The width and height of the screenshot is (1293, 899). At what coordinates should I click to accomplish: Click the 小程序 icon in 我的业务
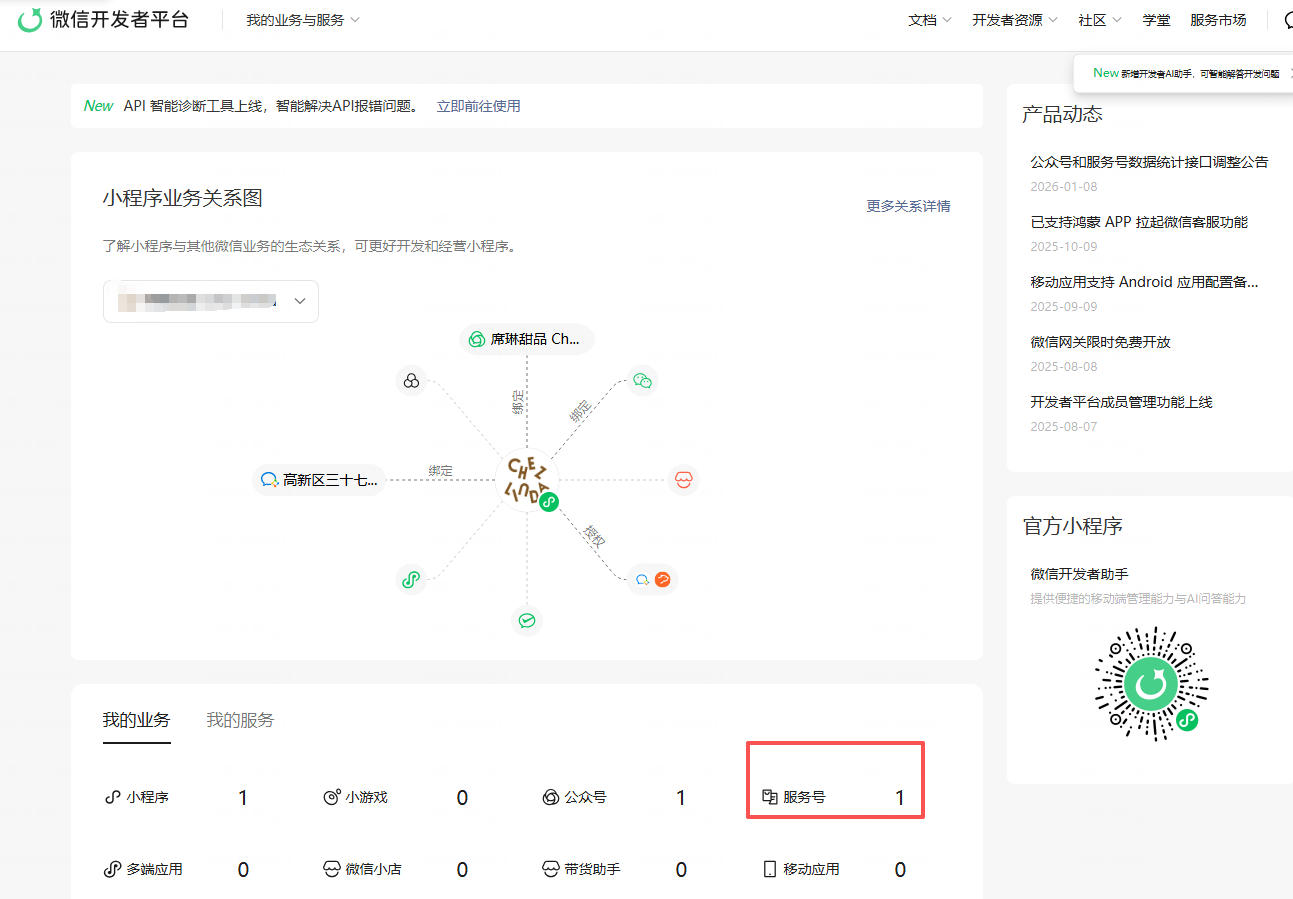pyautogui.click(x=112, y=798)
